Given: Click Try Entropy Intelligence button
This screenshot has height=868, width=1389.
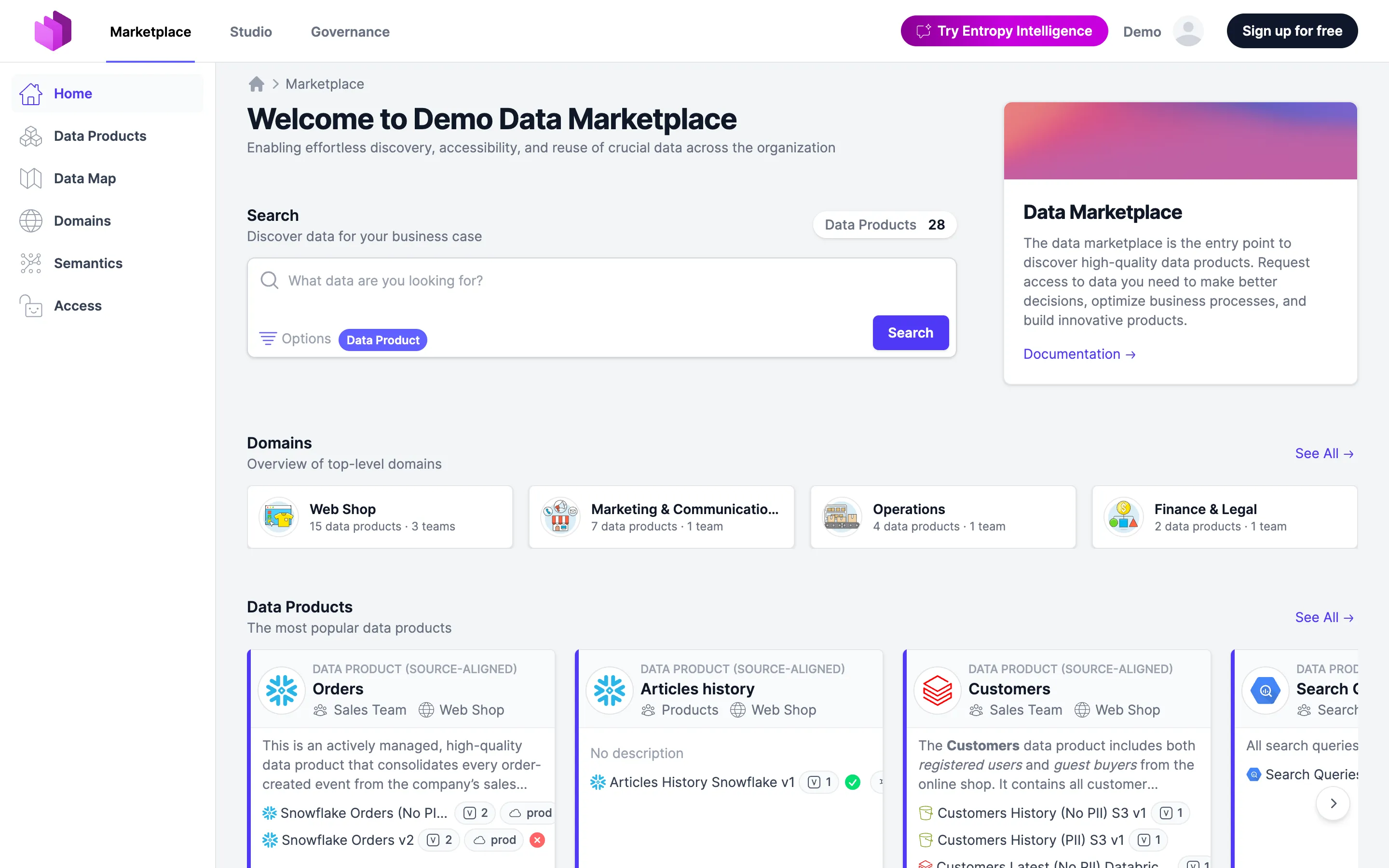Looking at the screenshot, I should 1005,31.
